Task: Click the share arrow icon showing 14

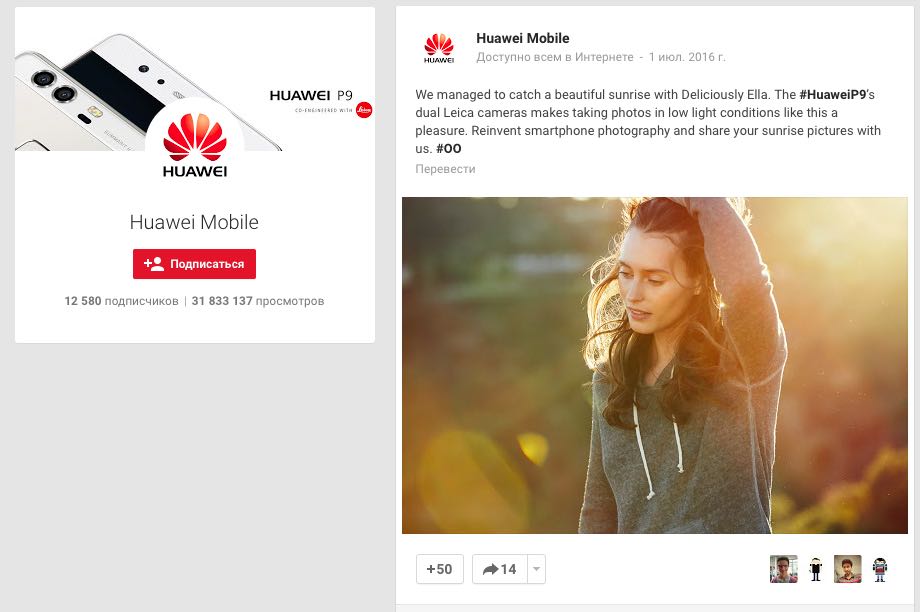Action: pos(499,569)
